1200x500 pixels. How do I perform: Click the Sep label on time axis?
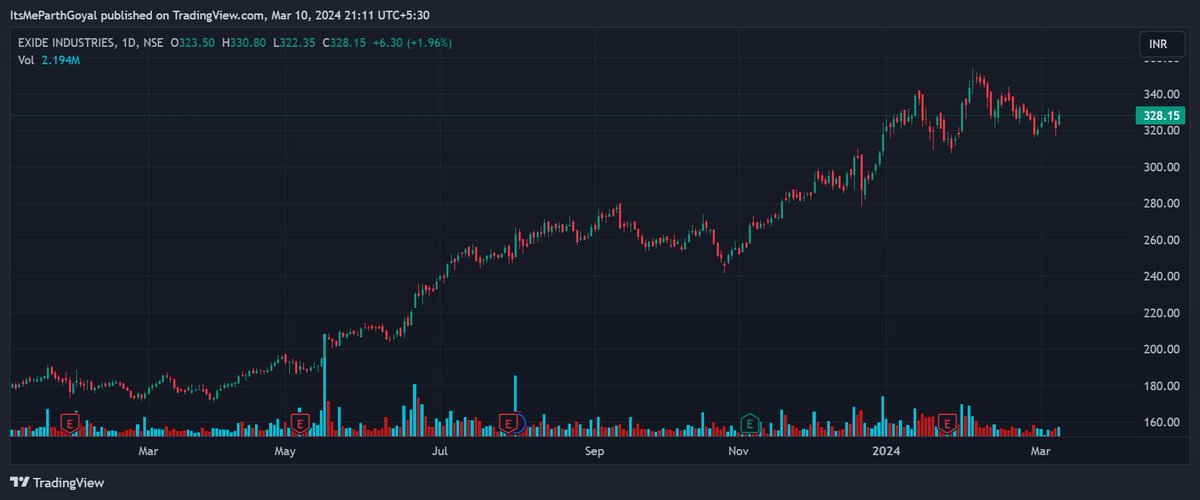click(595, 452)
